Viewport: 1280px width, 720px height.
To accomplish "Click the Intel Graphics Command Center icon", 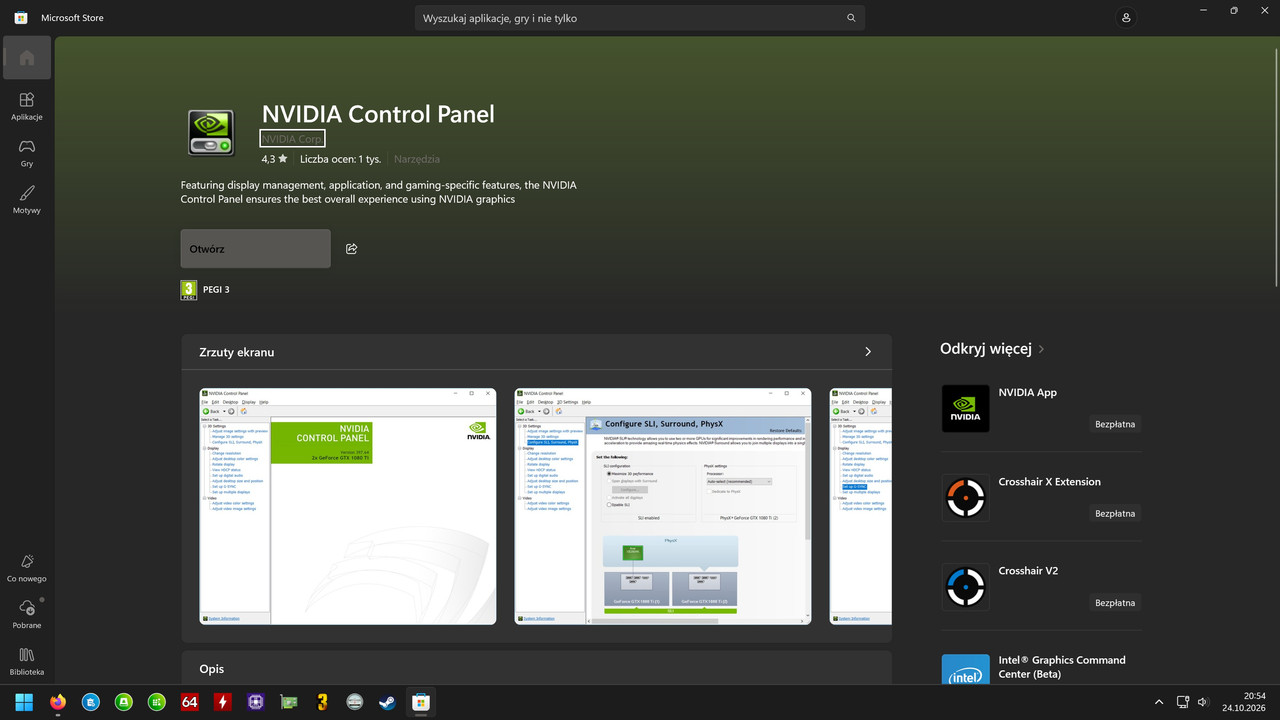I will (x=966, y=669).
